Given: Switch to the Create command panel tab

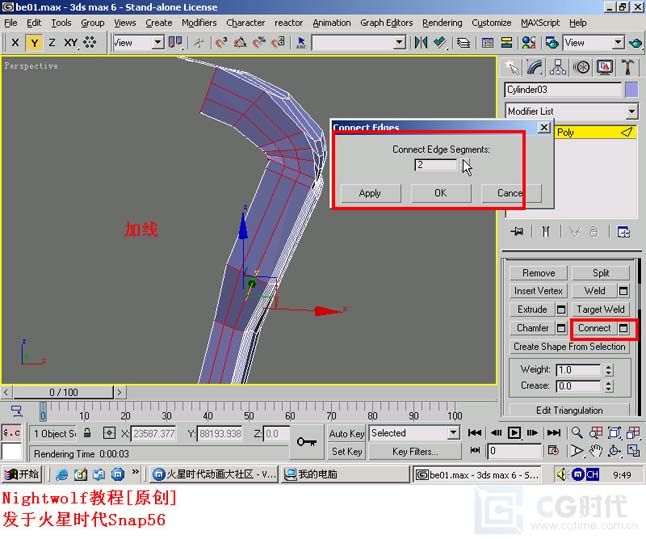Looking at the screenshot, I should [x=512, y=67].
